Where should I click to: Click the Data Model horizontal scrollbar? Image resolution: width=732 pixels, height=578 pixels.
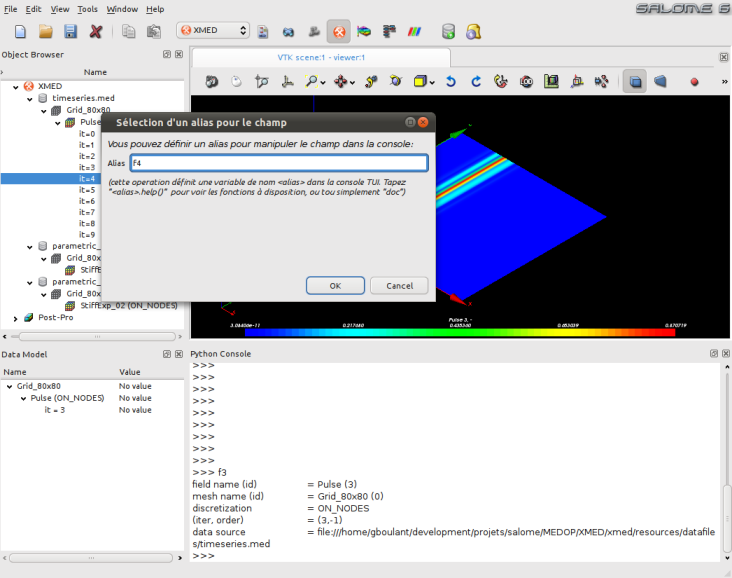point(92,558)
